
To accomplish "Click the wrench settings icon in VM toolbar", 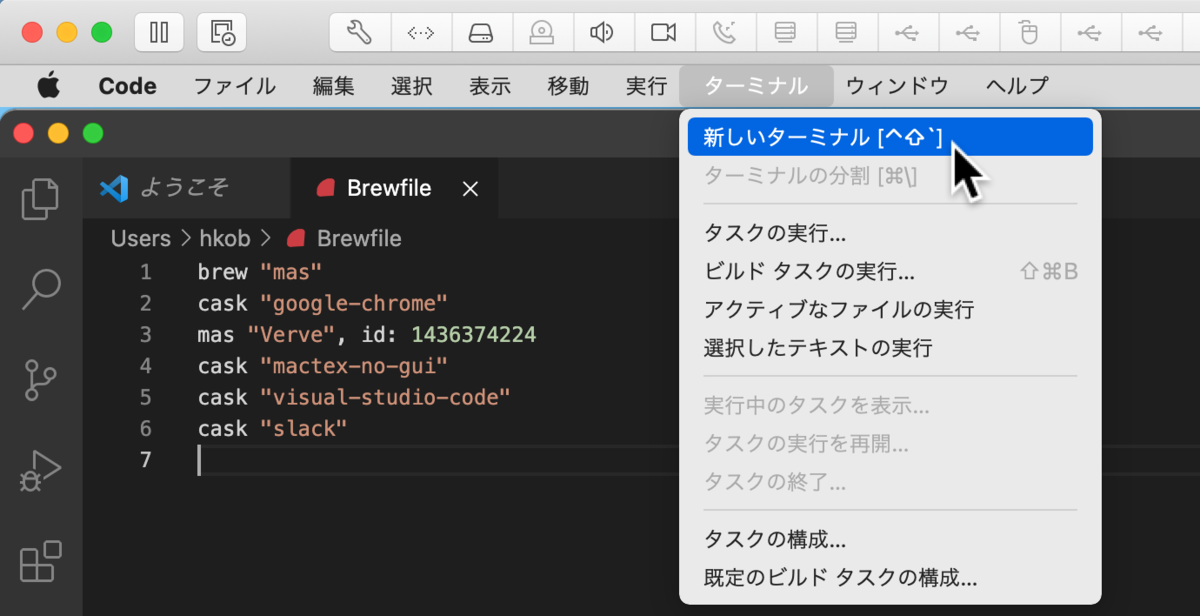I will [360, 33].
